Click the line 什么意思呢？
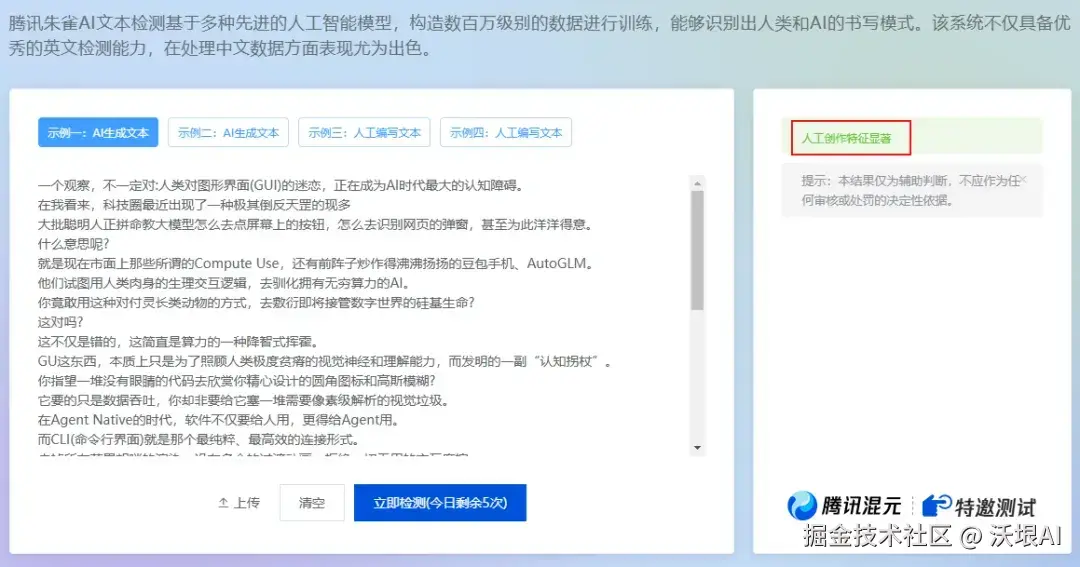This screenshot has height=567, width=1080. click(74, 244)
